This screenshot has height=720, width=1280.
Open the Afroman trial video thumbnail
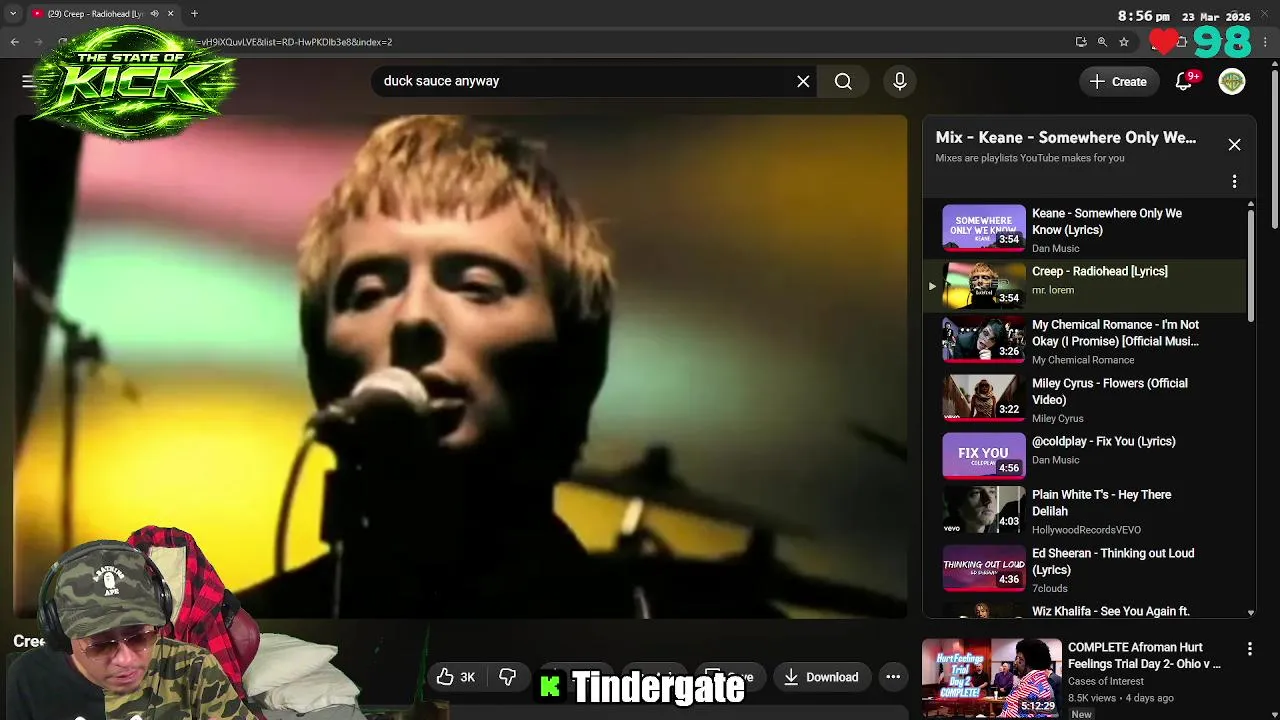992,677
